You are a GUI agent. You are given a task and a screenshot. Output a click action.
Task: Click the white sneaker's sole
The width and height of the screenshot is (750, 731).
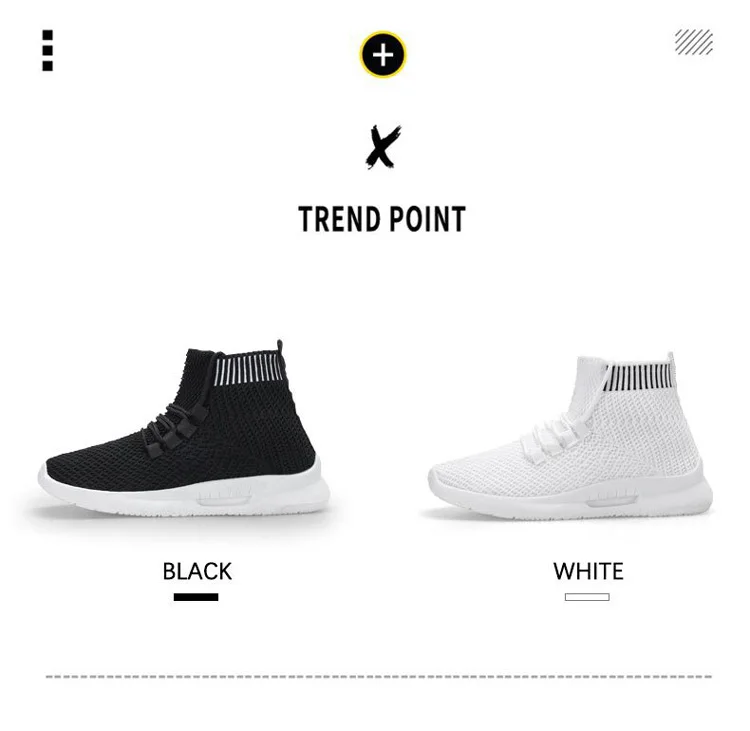(x=571, y=495)
